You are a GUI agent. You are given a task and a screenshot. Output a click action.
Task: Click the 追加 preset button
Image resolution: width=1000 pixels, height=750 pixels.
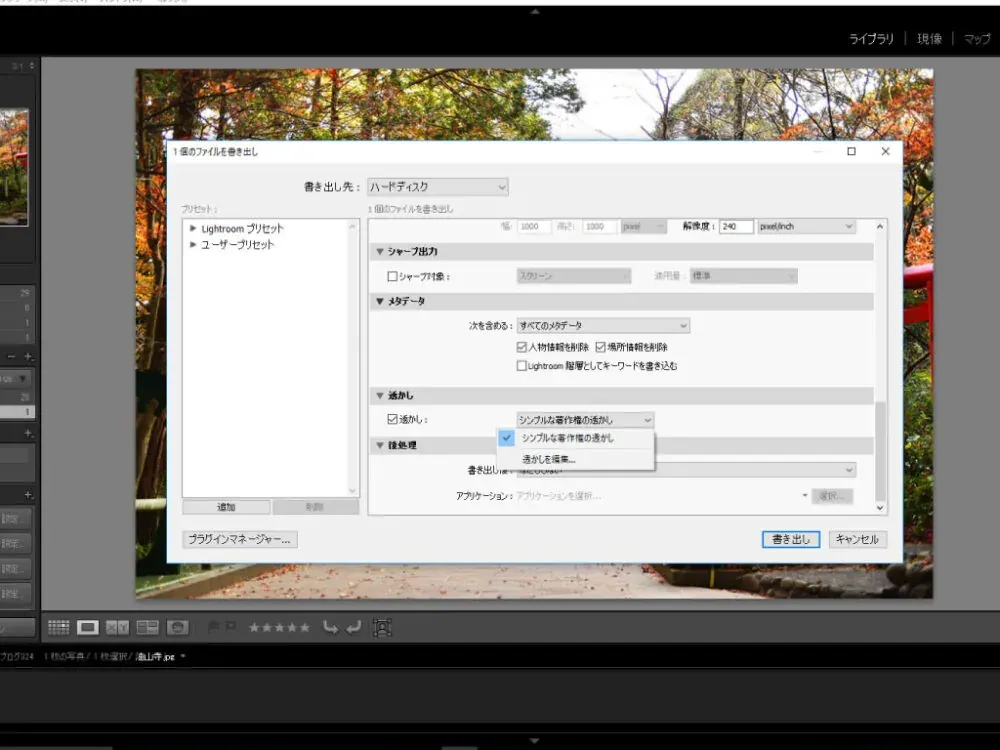point(226,507)
